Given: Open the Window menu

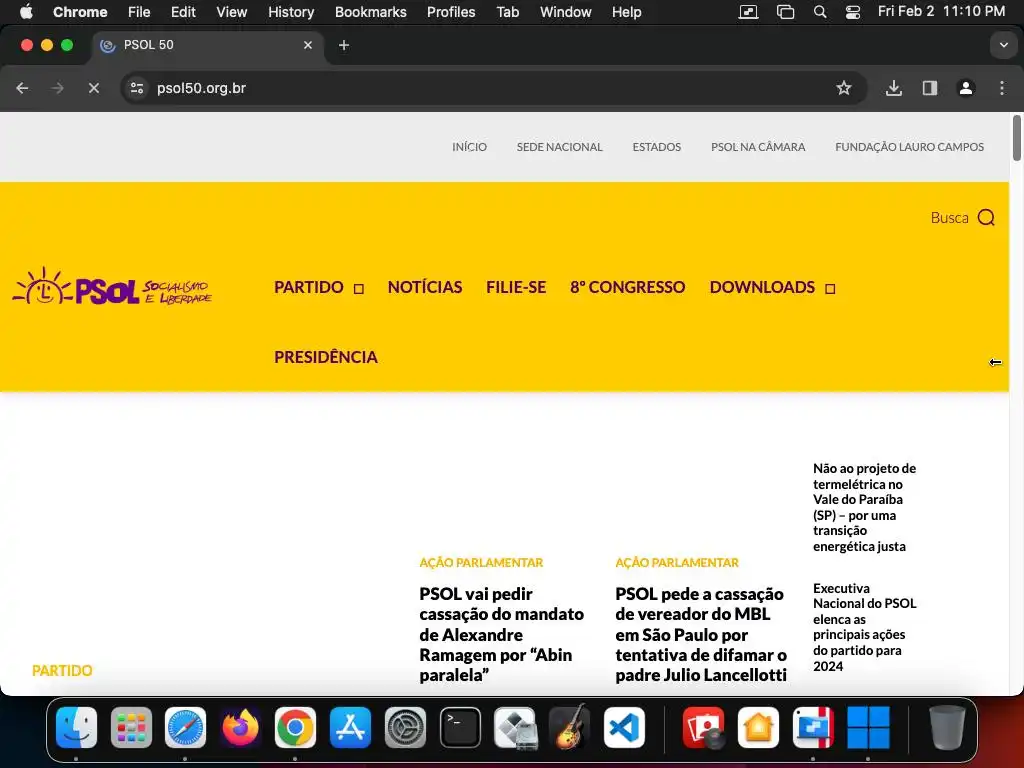Looking at the screenshot, I should tap(566, 12).
